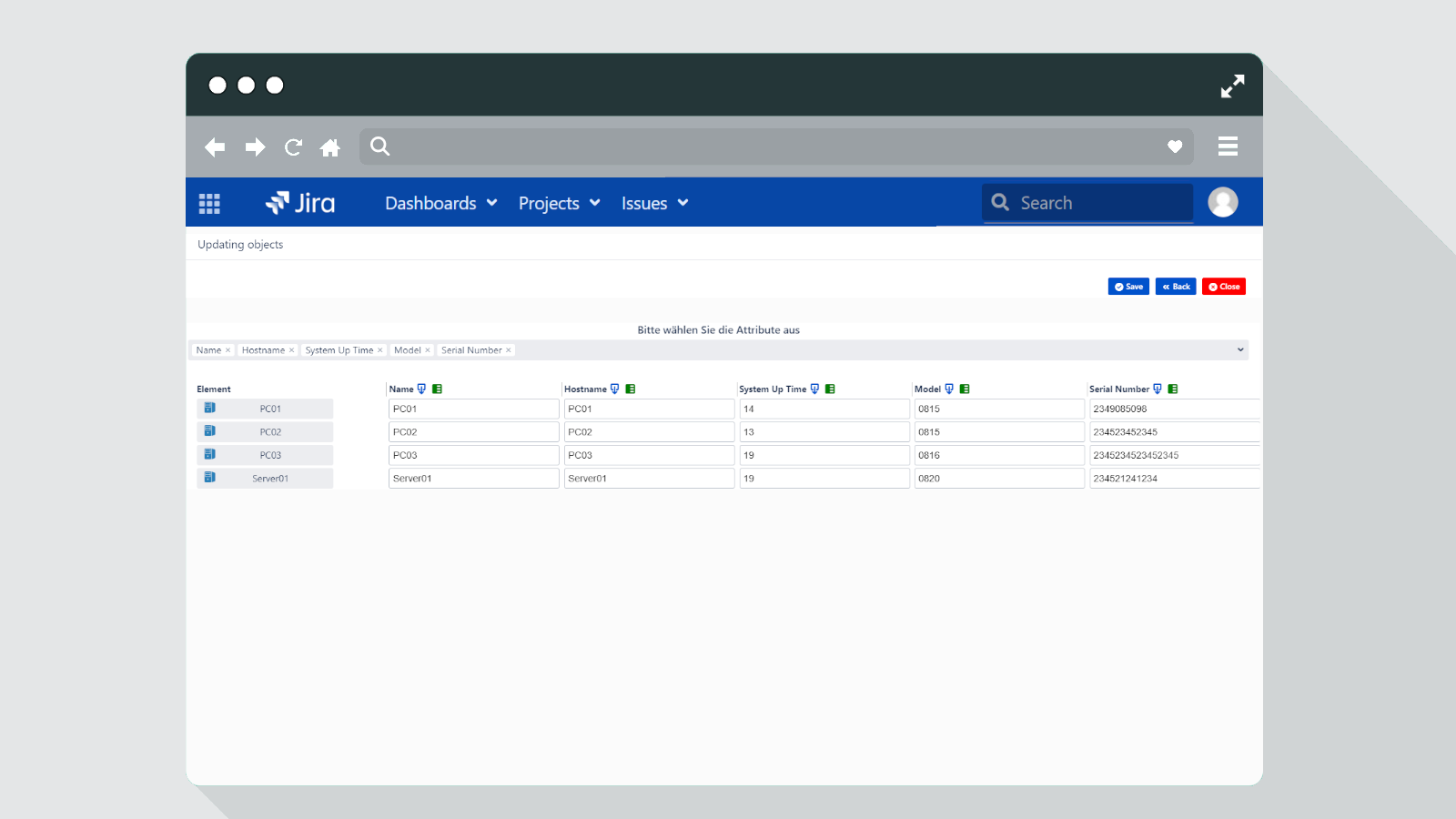
Task: Open the Issues menu
Action: (654, 203)
